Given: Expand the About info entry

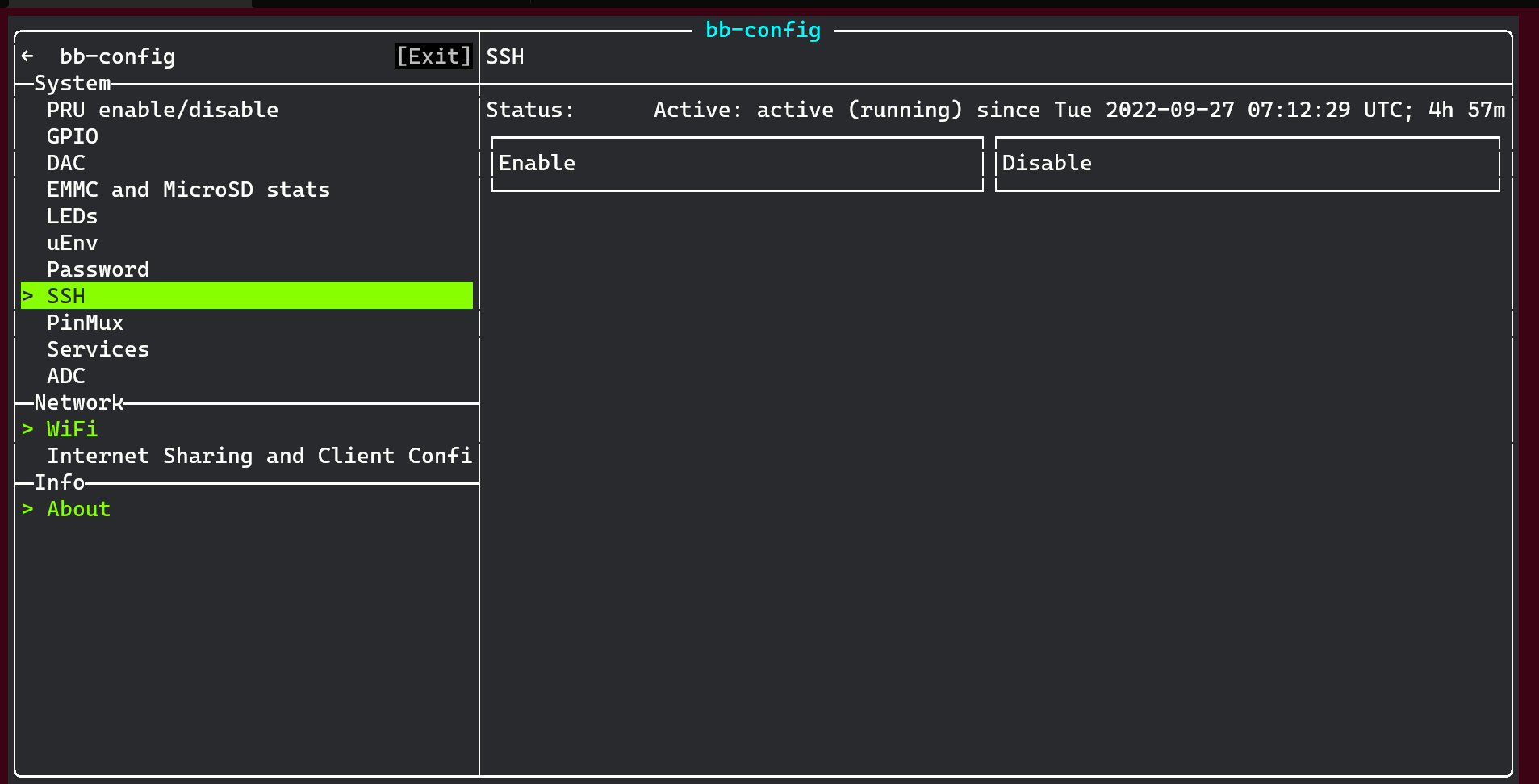Looking at the screenshot, I should pos(78,509).
